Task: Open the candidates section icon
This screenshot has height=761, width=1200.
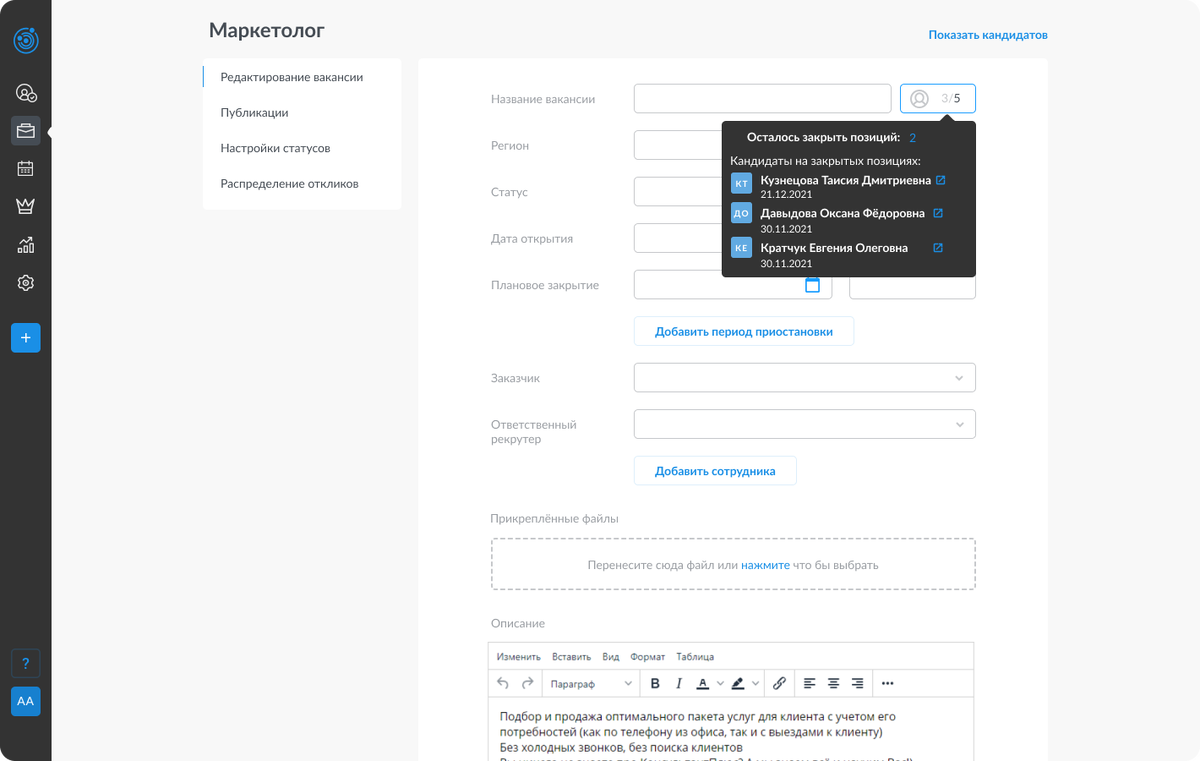Action: [x=26, y=93]
